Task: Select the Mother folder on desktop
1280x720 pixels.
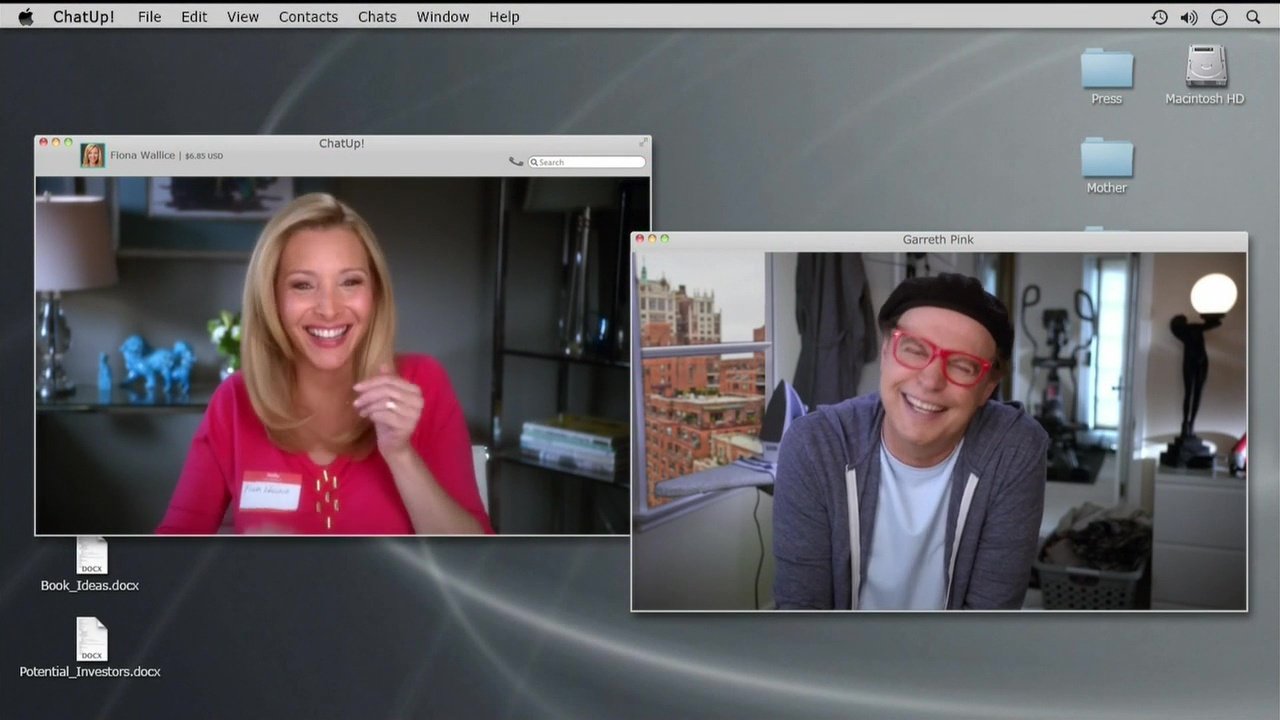Action: [x=1106, y=159]
